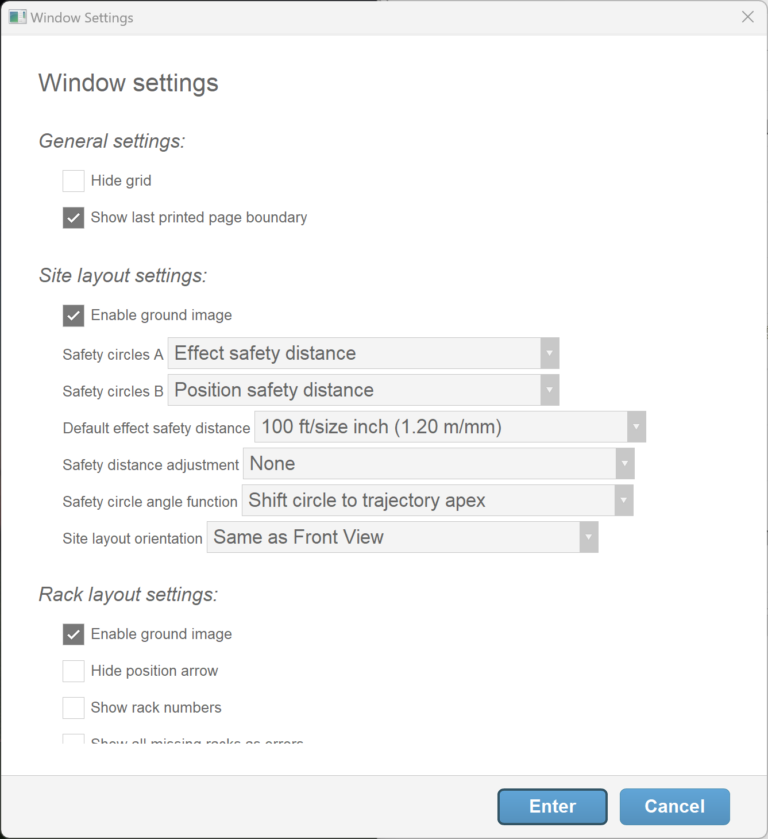Check the Hide position arrow box
This screenshot has width=768, height=839.
click(73, 671)
